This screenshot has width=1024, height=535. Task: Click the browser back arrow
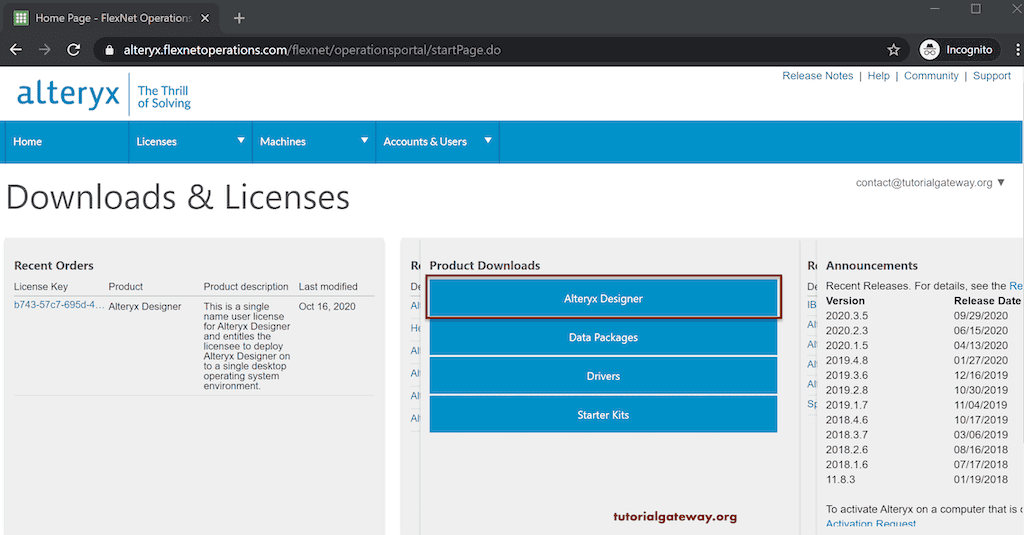[x=16, y=50]
